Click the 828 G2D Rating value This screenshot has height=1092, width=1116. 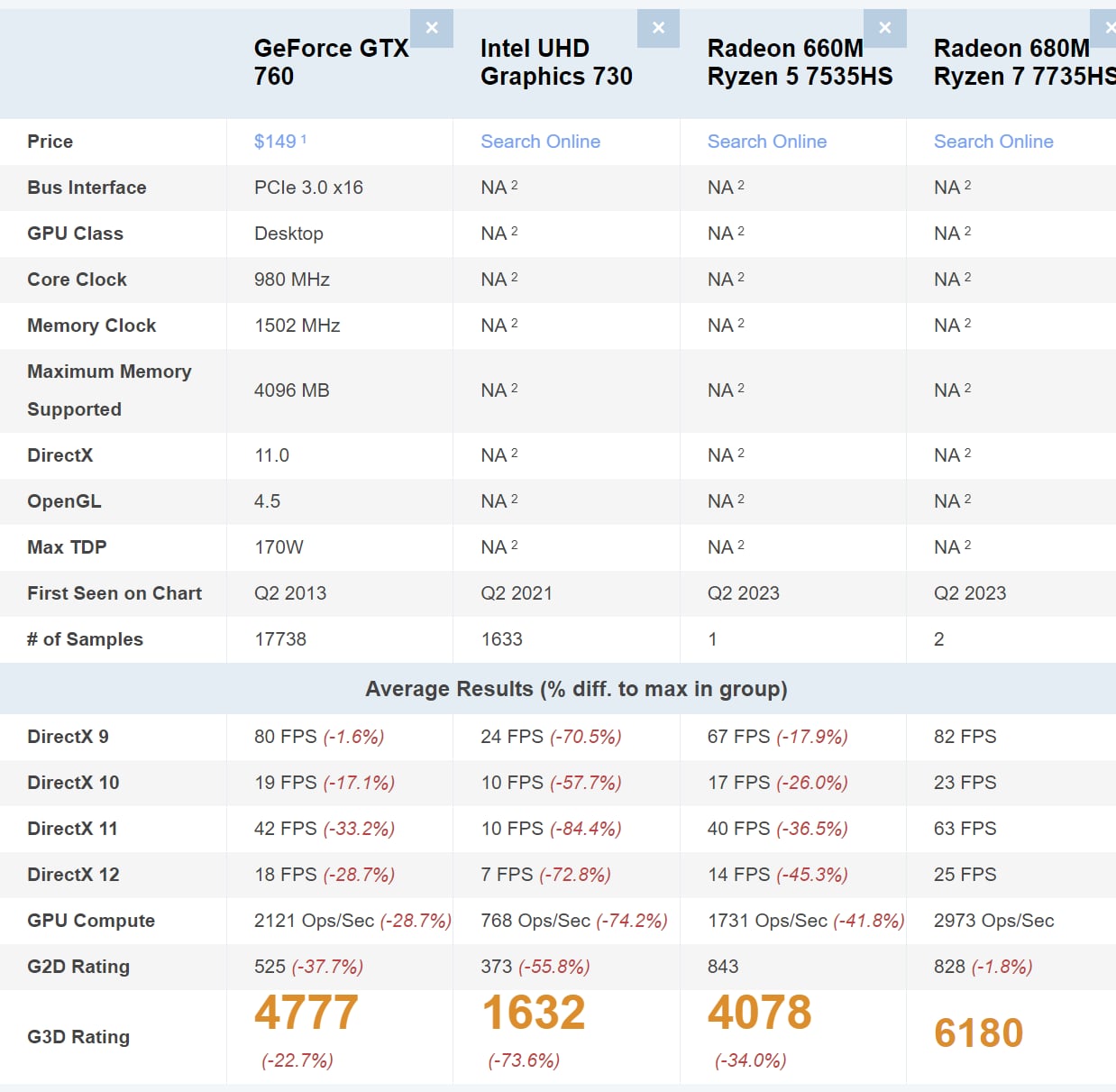950,967
